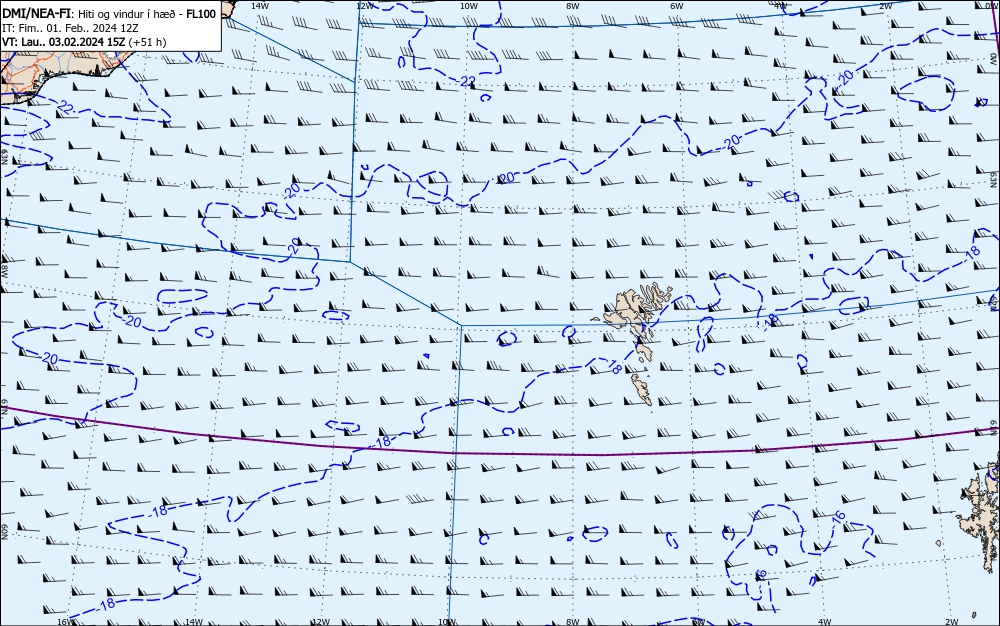1000x626 pixels.
Task: Select the "FL100" flight level label
Action: [x=200, y=14]
